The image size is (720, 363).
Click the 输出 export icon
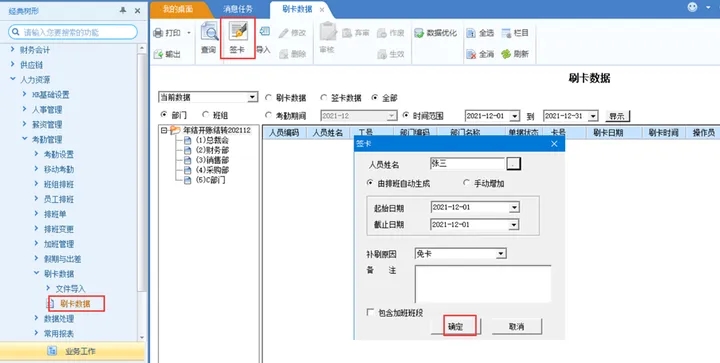158,54
